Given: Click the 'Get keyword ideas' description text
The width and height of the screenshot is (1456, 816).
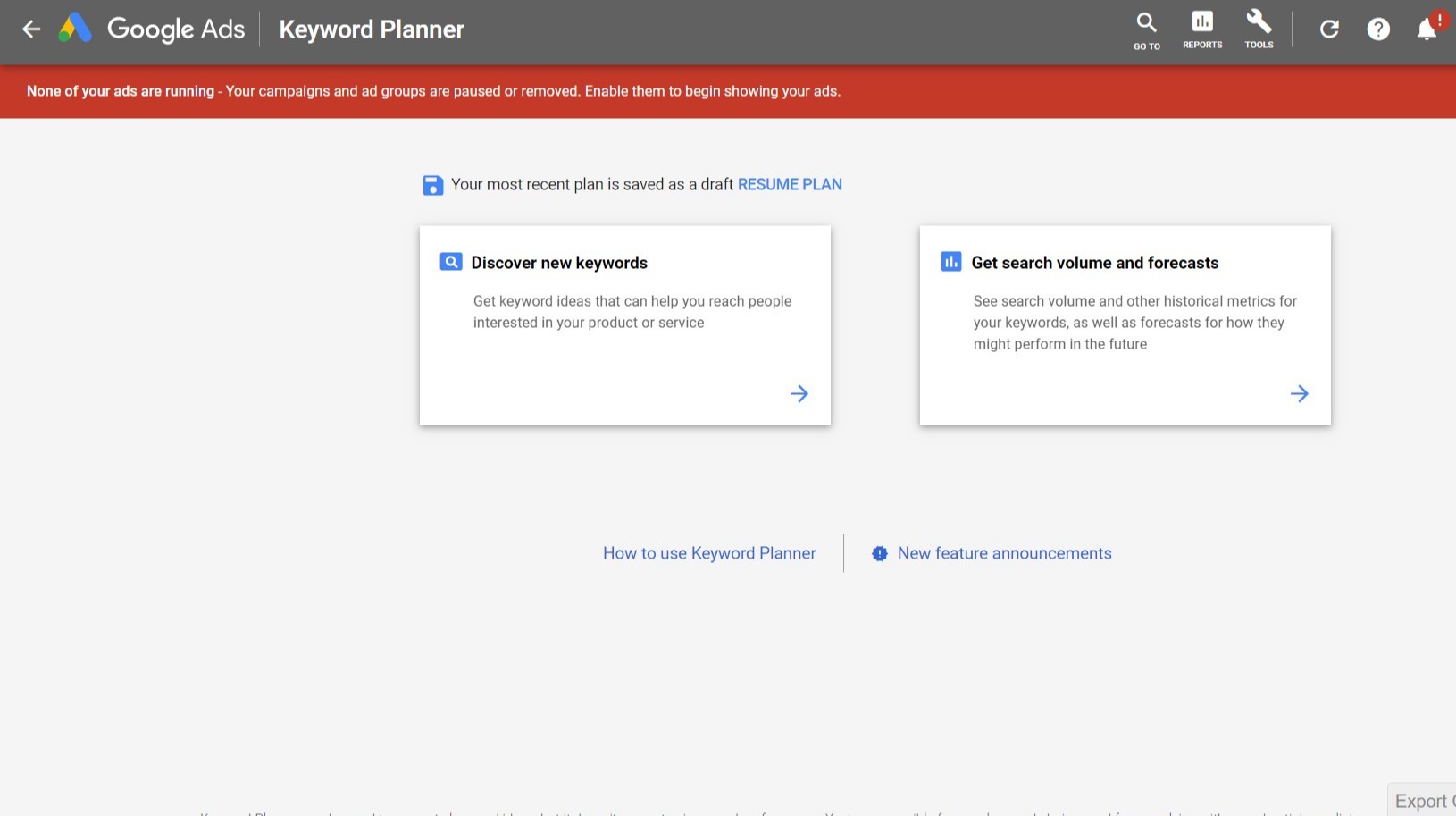Looking at the screenshot, I should 632,312.
